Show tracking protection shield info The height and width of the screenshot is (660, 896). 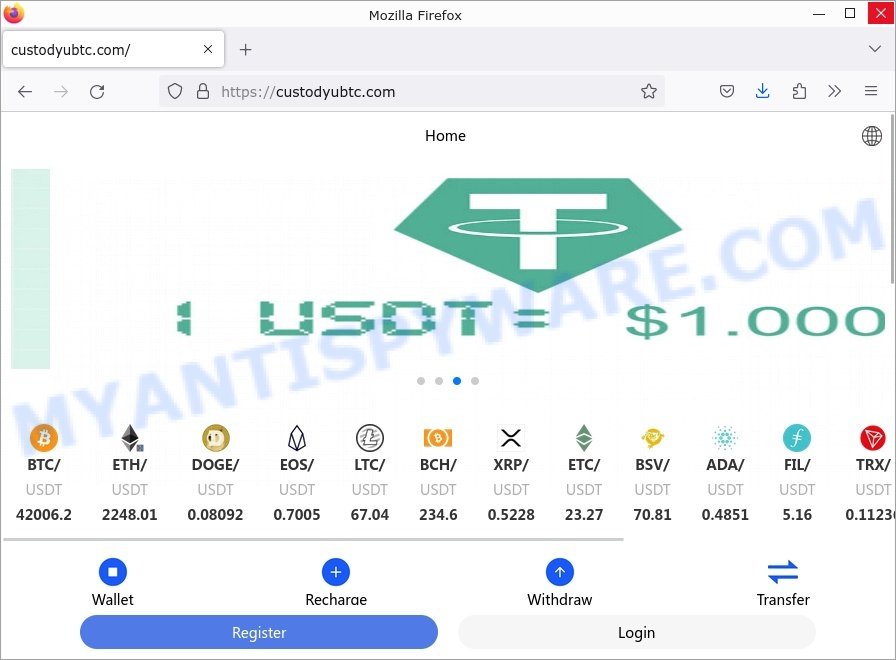point(175,91)
